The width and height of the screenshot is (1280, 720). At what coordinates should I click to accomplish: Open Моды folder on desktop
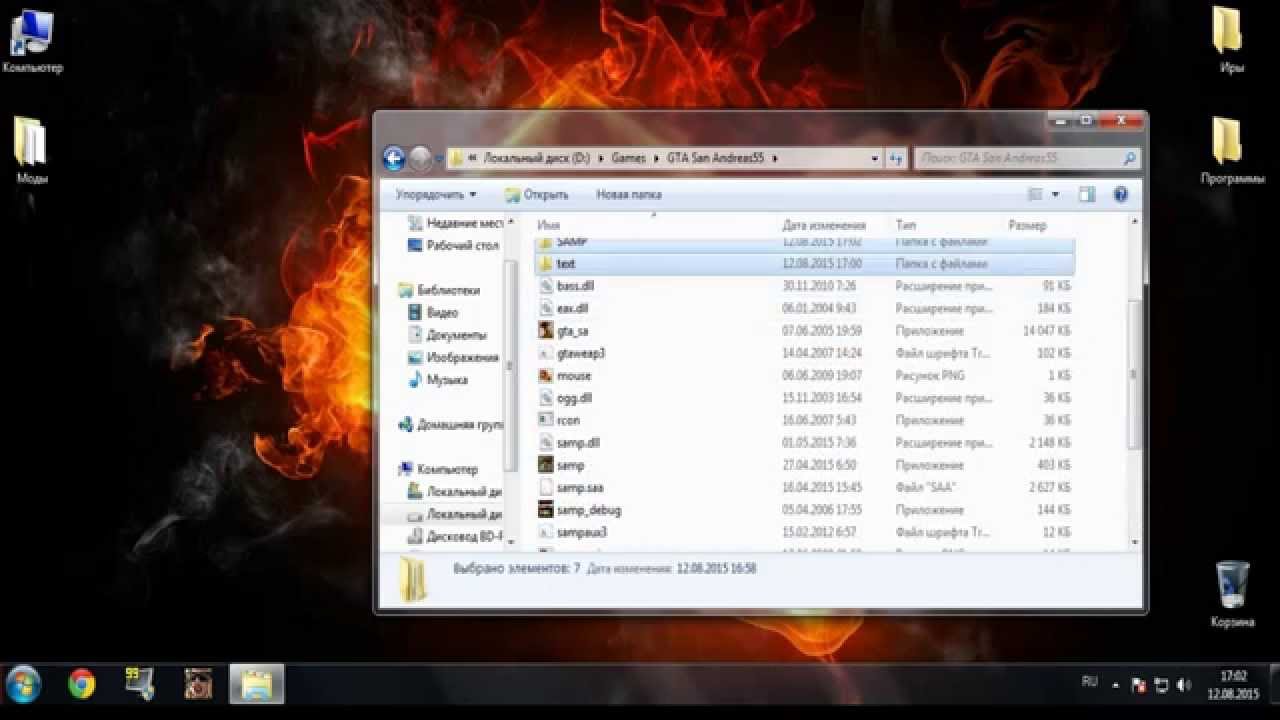(x=32, y=151)
